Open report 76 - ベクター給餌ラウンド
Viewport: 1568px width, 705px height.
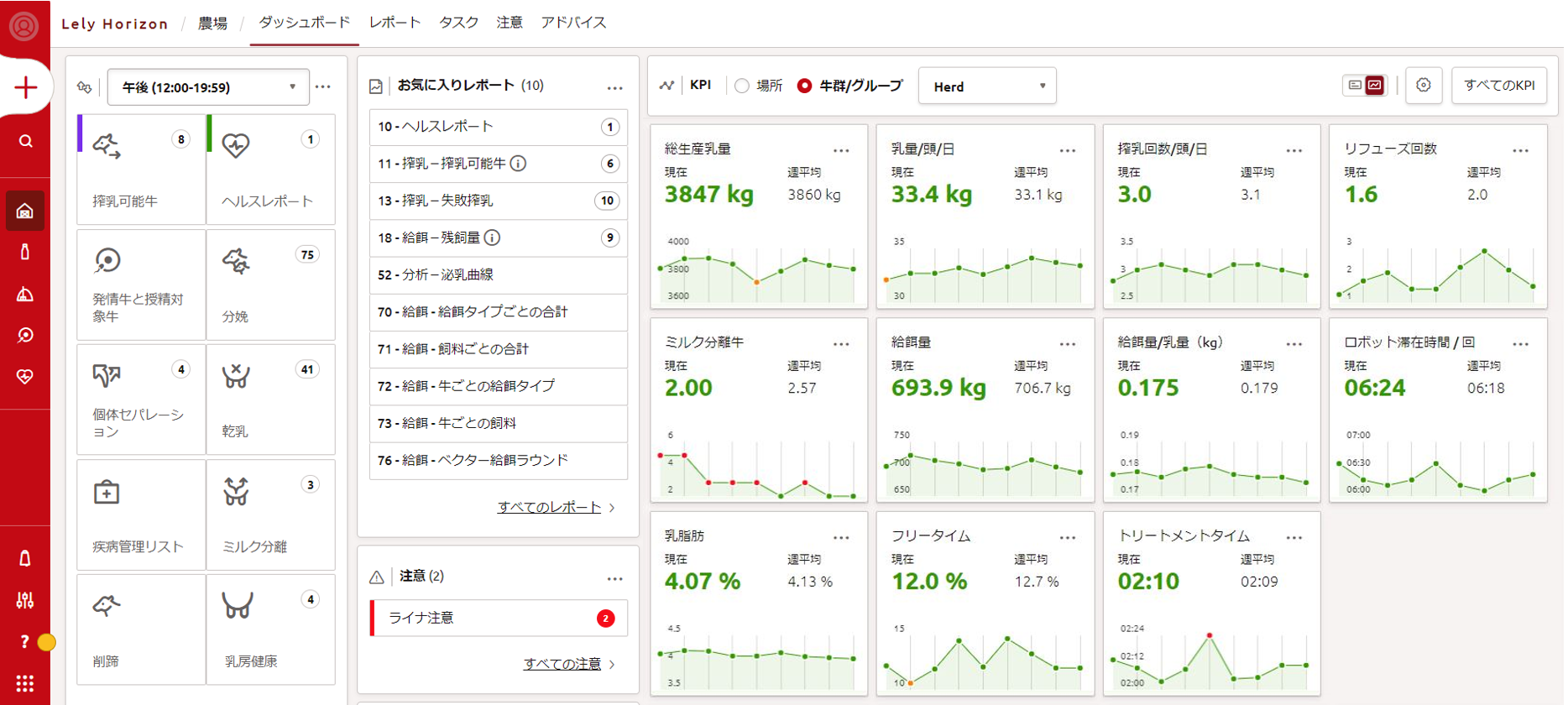coord(499,460)
